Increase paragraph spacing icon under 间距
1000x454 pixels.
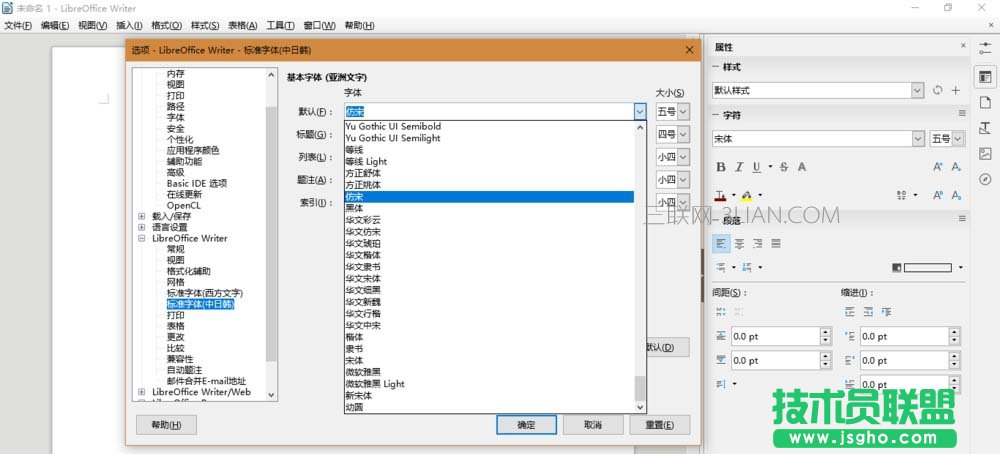(721, 312)
